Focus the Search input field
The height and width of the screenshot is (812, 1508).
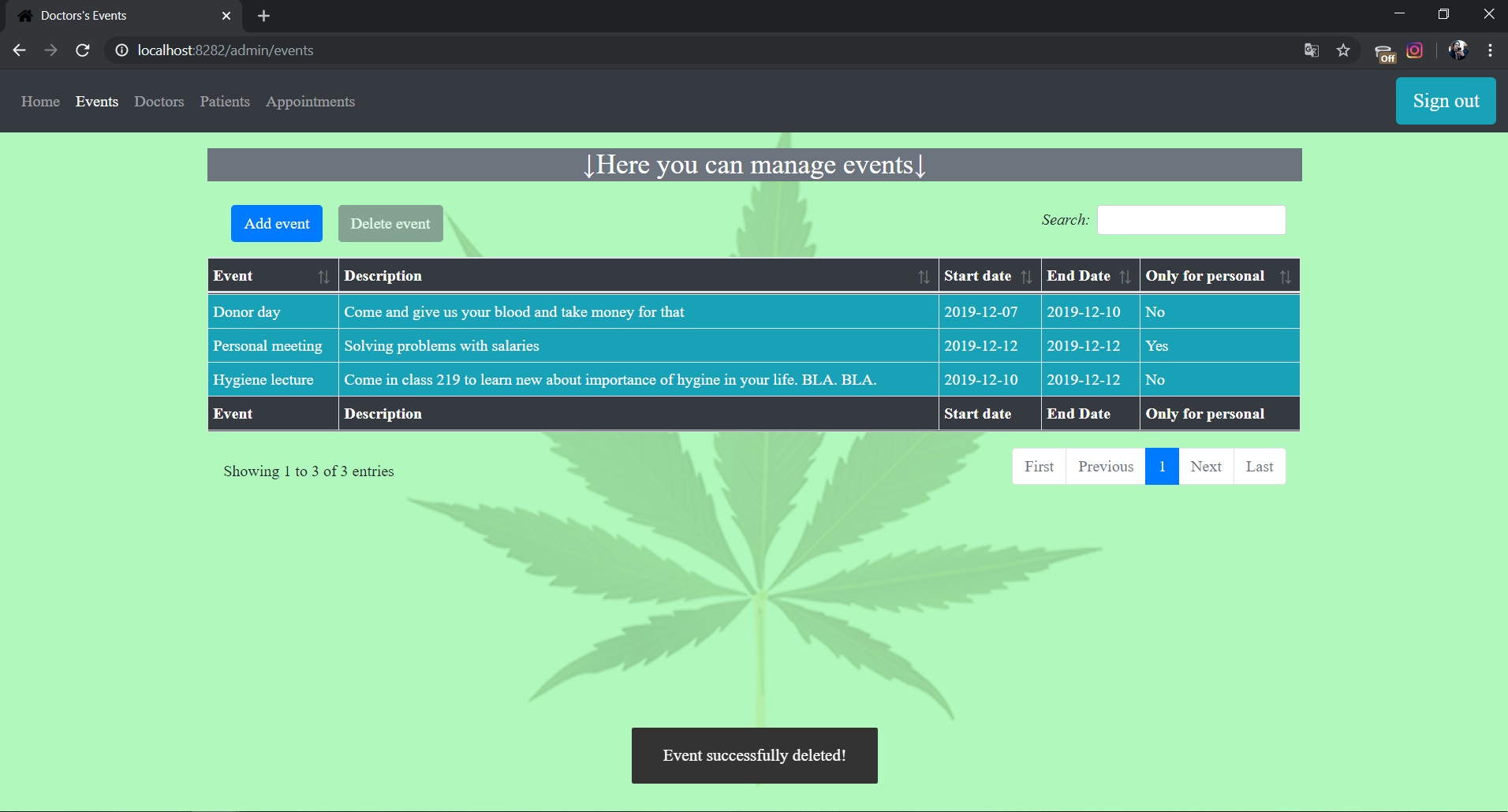pyautogui.click(x=1191, y=220)
